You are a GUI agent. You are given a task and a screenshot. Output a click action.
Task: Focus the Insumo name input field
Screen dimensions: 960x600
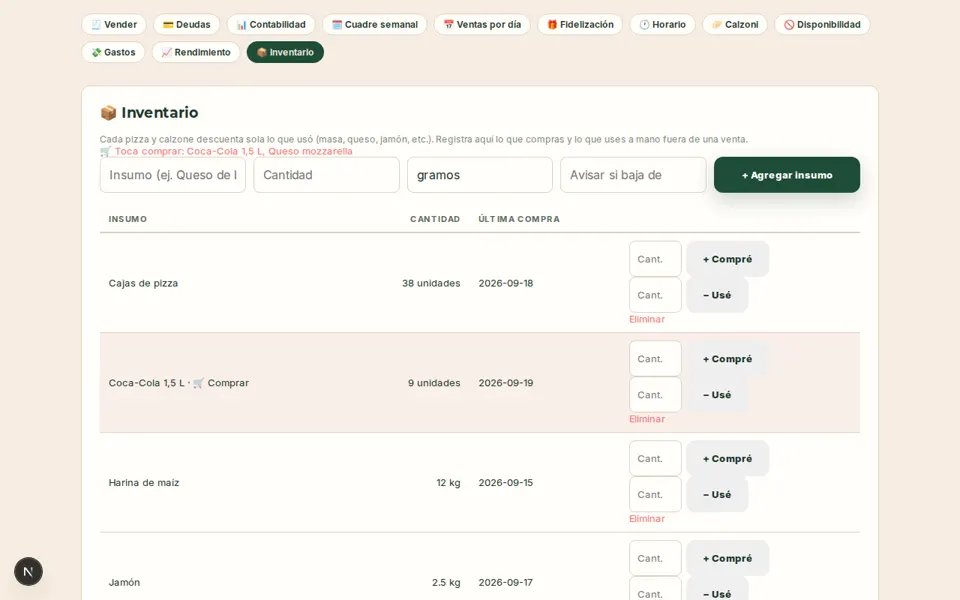[173, 175]
